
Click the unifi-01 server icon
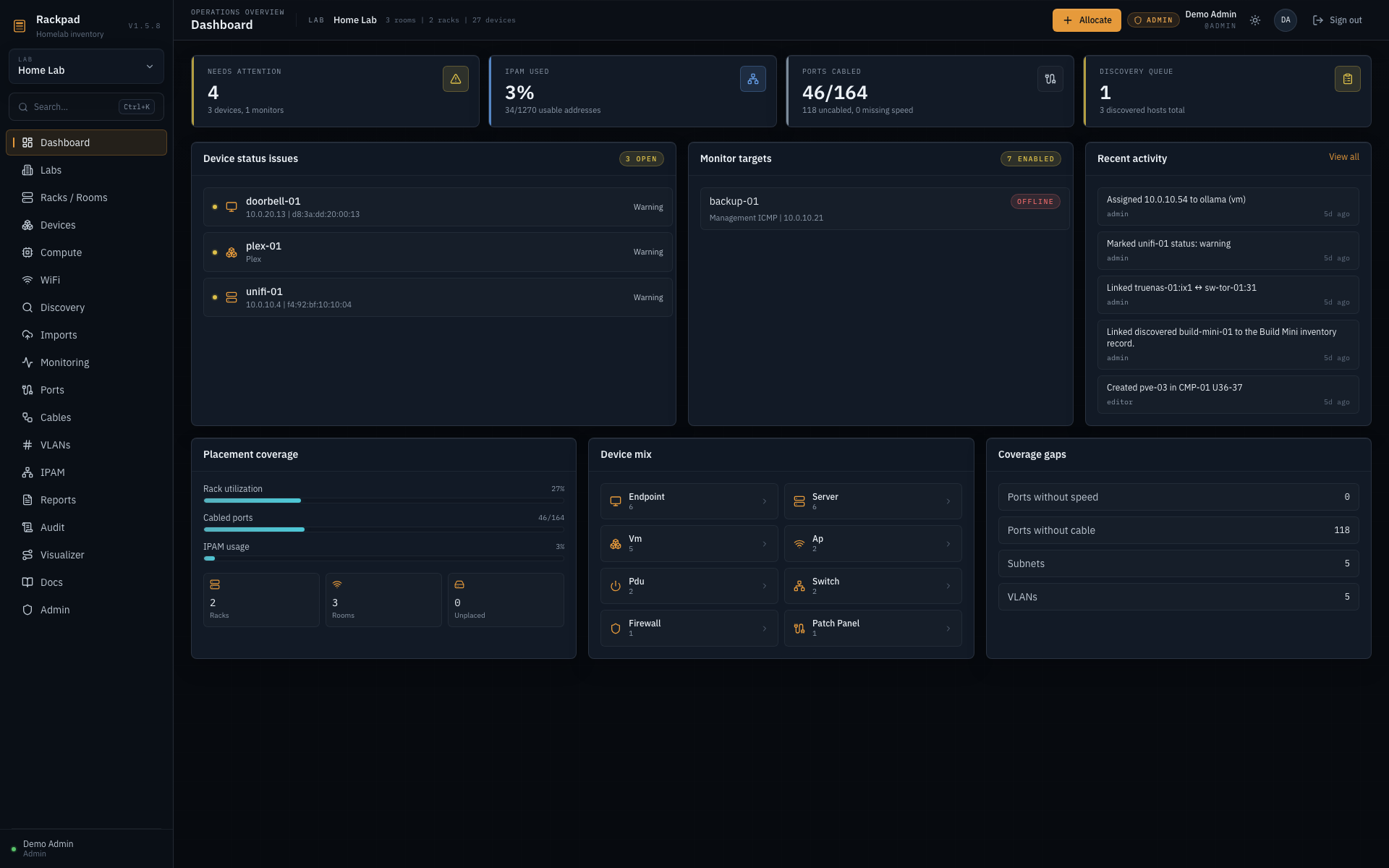pyautogui.click(x=231, y=297)
